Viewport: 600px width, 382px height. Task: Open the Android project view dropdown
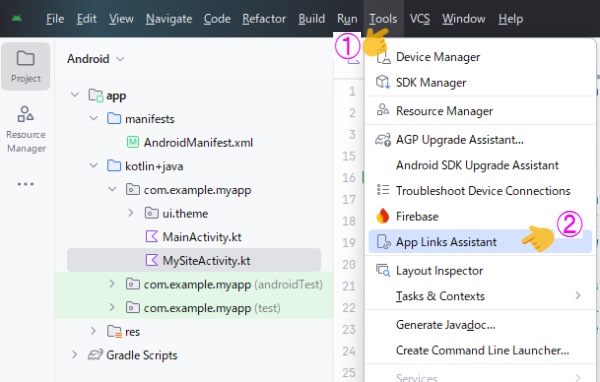click(x=96, y=59)
